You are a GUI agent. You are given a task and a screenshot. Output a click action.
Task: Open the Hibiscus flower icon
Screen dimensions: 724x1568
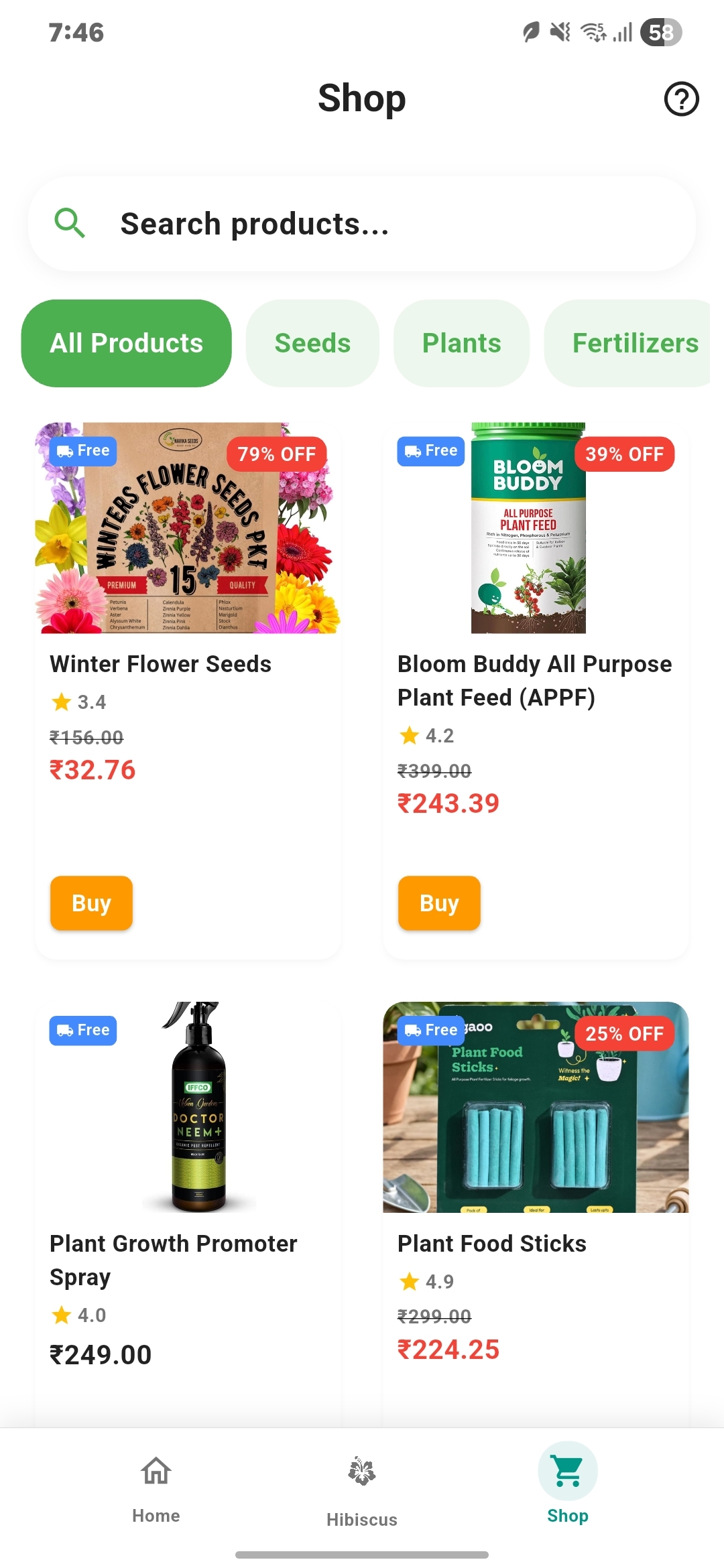pyautogui.click(x=362, y=1472)
